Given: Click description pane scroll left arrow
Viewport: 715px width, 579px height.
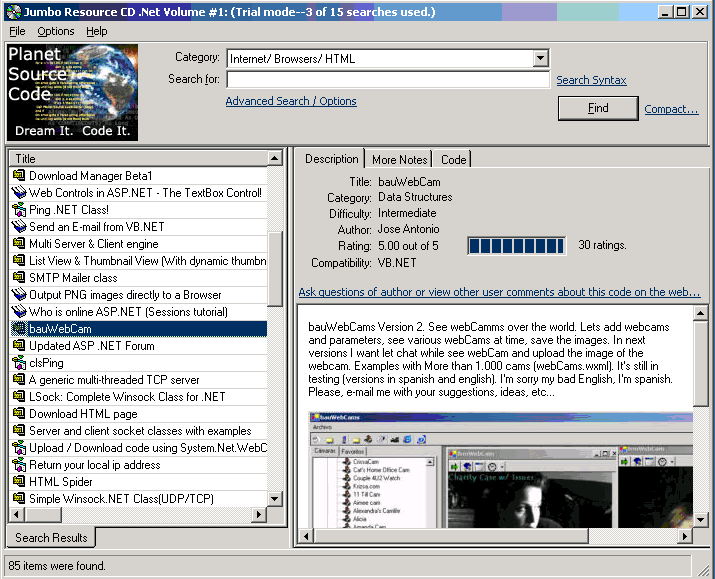Looking at the screenshot, I should click(306, 536).
